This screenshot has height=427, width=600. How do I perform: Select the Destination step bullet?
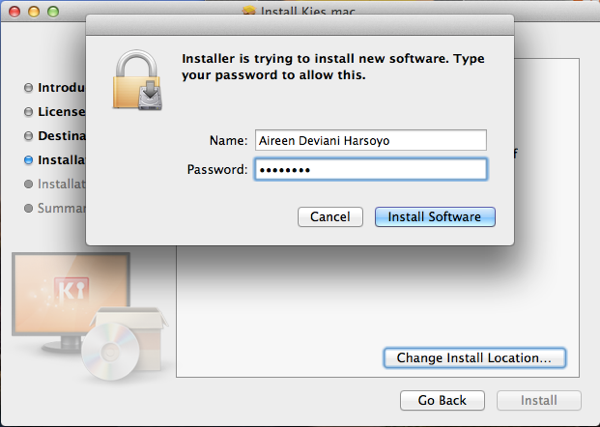28,136
